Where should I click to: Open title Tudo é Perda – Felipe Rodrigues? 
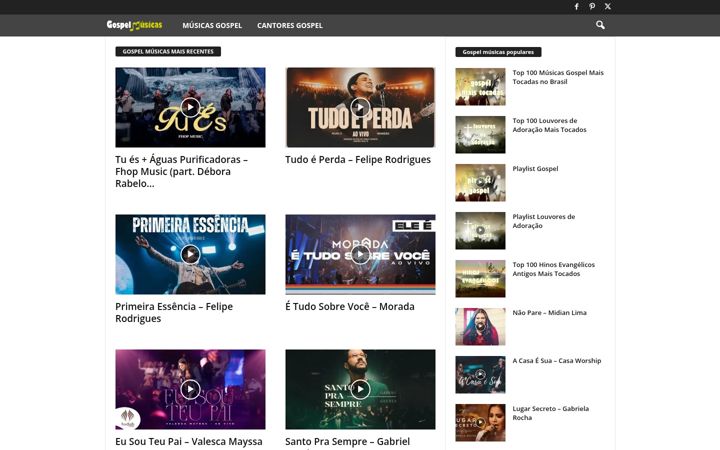pos(358,159)
